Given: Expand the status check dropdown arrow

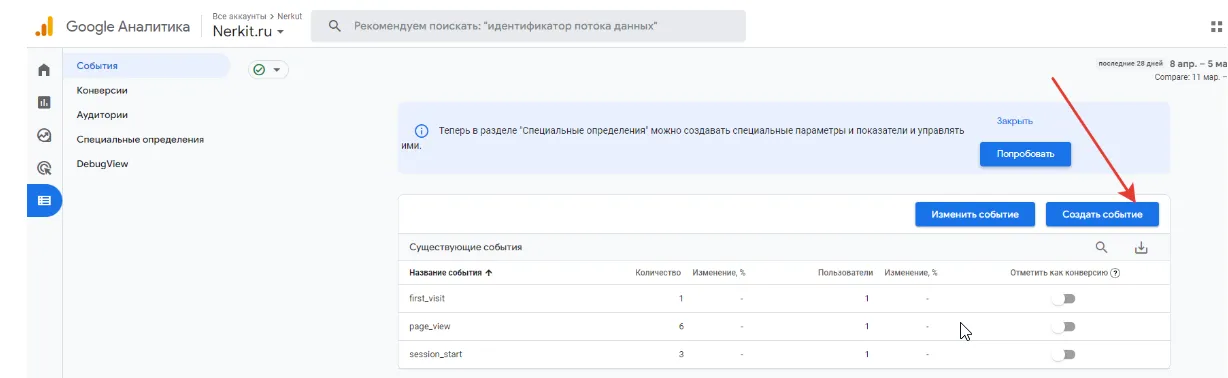Looking at the screenshot, I should (x=276, y=70).
